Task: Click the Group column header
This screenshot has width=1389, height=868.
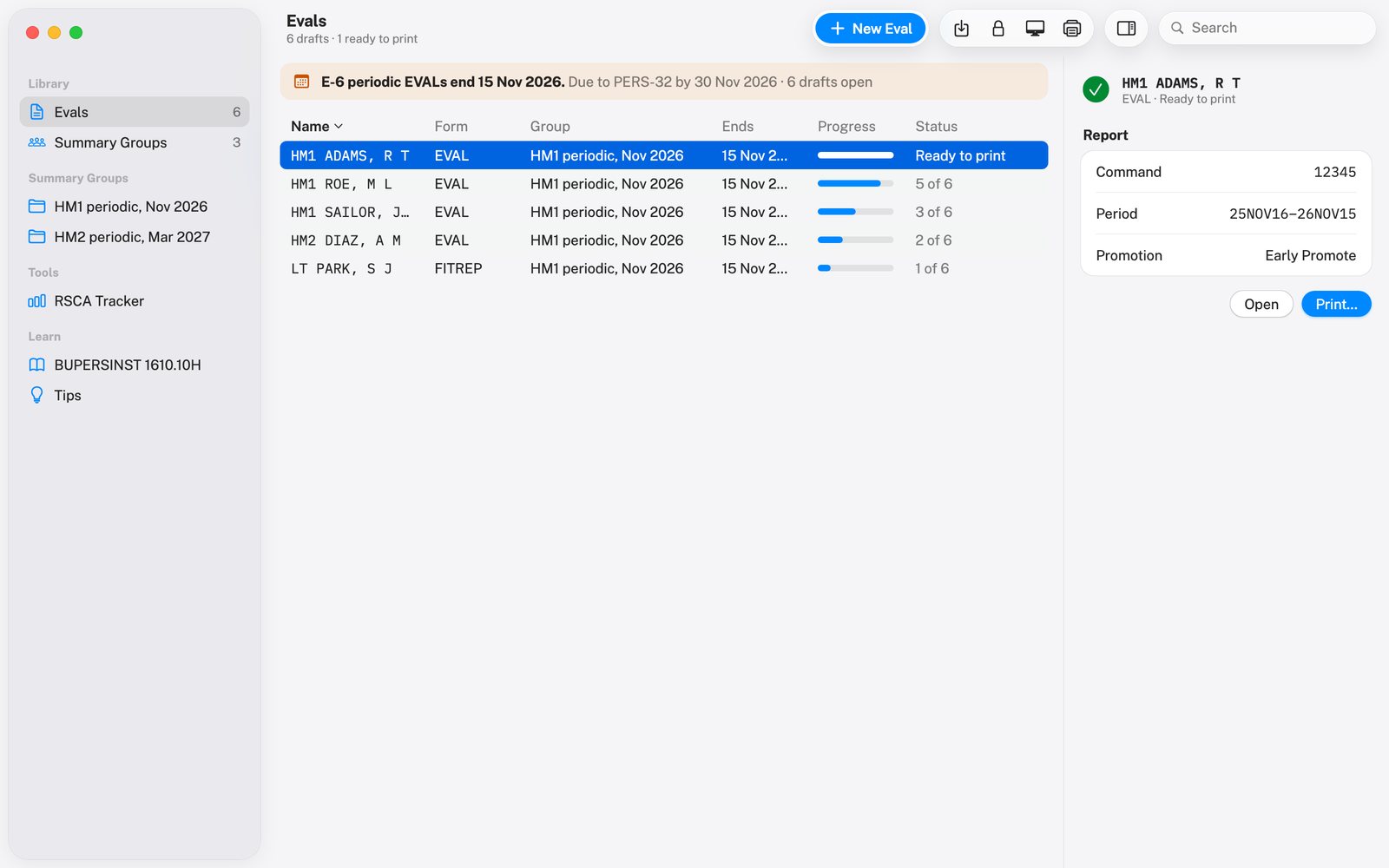Action: coord(550,127)
